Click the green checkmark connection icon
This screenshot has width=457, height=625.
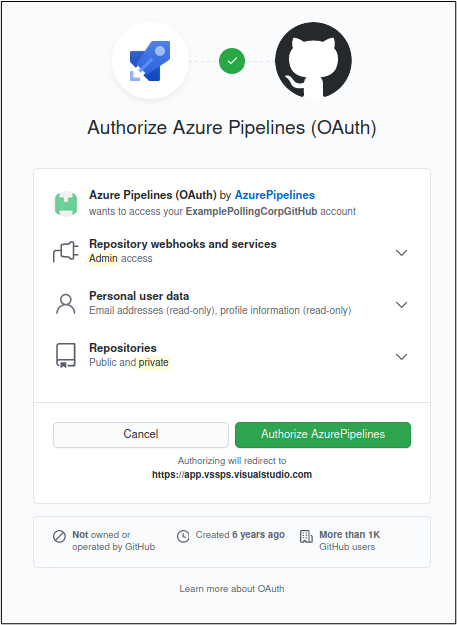pos(232,61)
